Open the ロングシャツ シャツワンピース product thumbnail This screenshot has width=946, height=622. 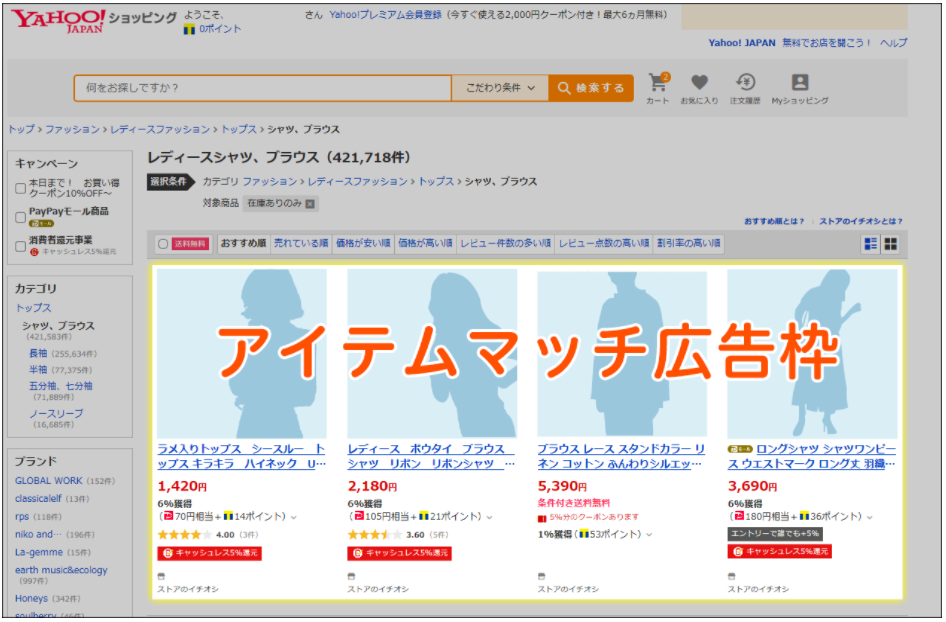[x=812, y=354]
